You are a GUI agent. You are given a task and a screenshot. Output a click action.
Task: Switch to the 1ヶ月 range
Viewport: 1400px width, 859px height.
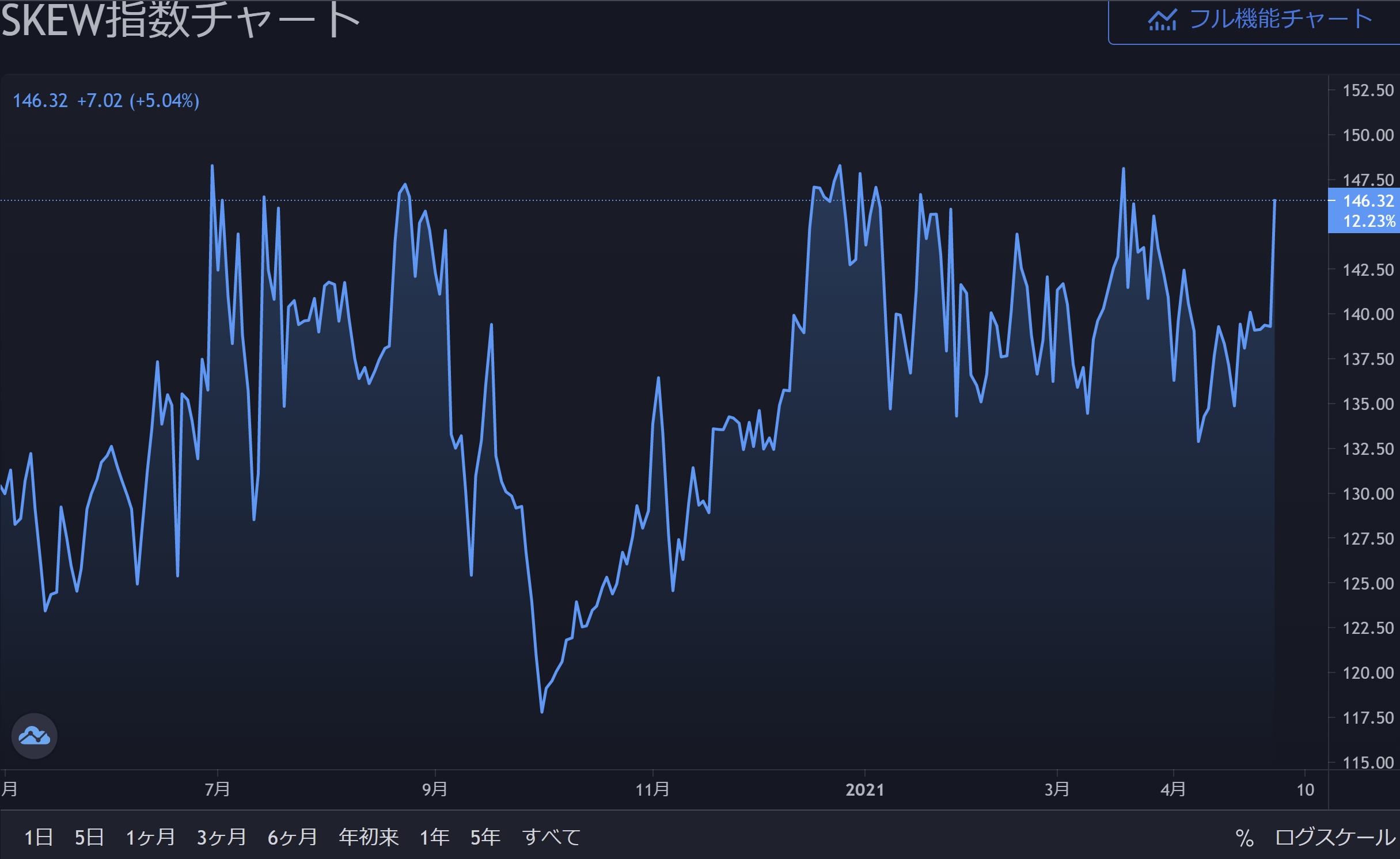click(150, 837)
